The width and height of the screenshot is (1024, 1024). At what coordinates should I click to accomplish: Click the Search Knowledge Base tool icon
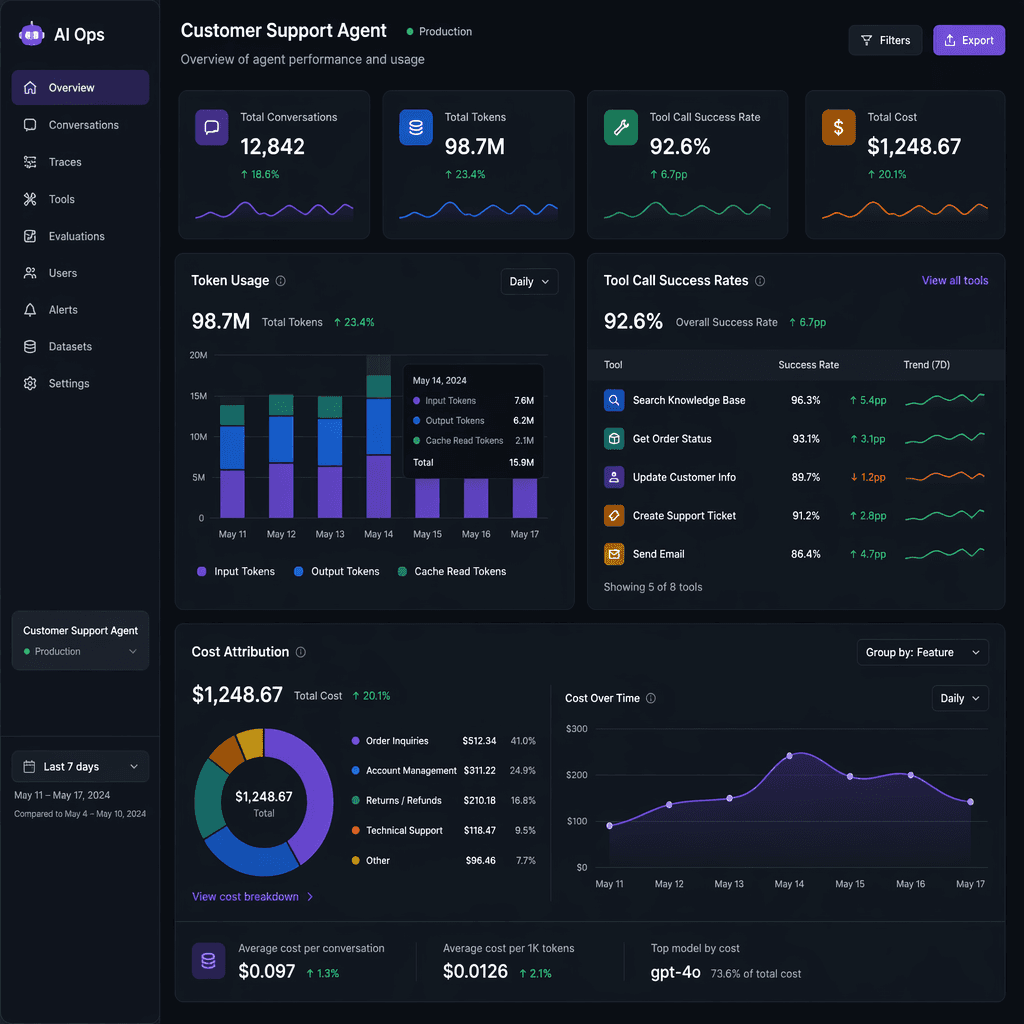tap(612, 400)
